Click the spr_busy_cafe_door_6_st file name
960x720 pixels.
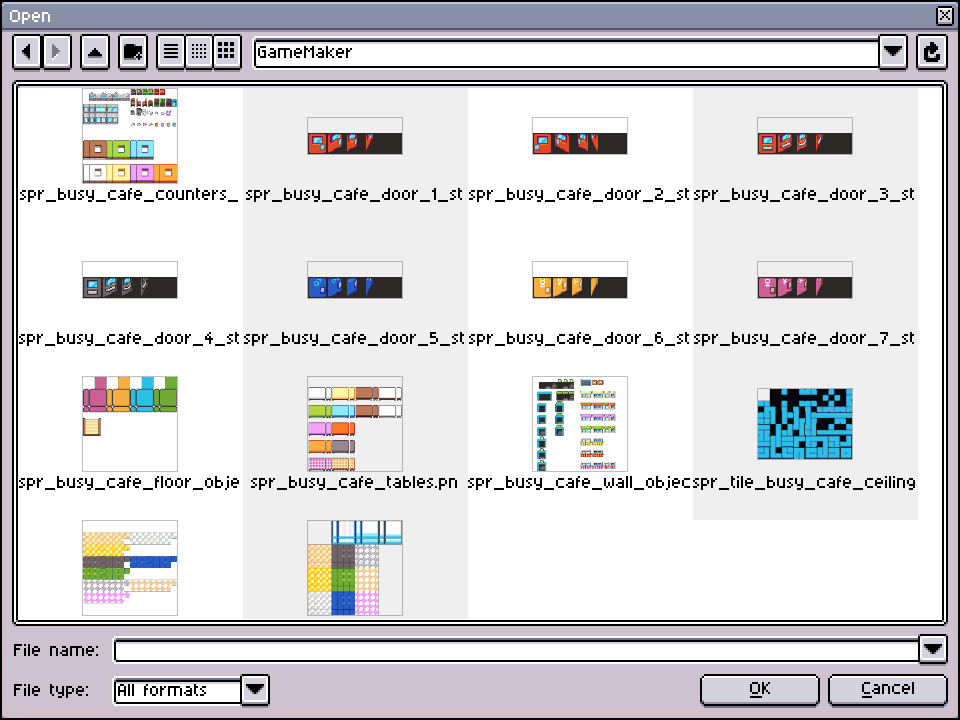click(x=579, y=339)
